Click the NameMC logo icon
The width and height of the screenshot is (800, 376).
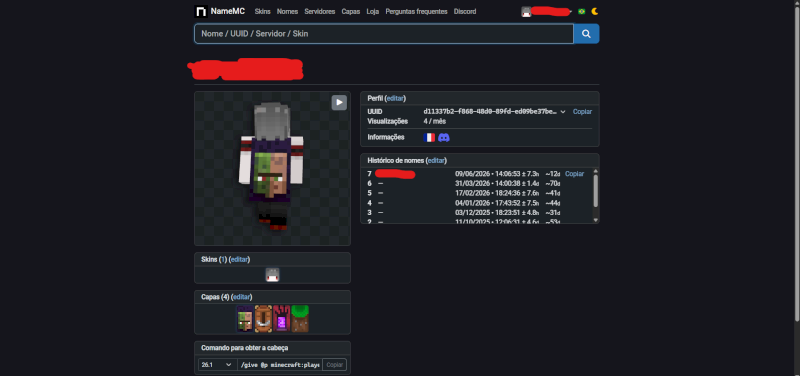[x=201, y=11]
